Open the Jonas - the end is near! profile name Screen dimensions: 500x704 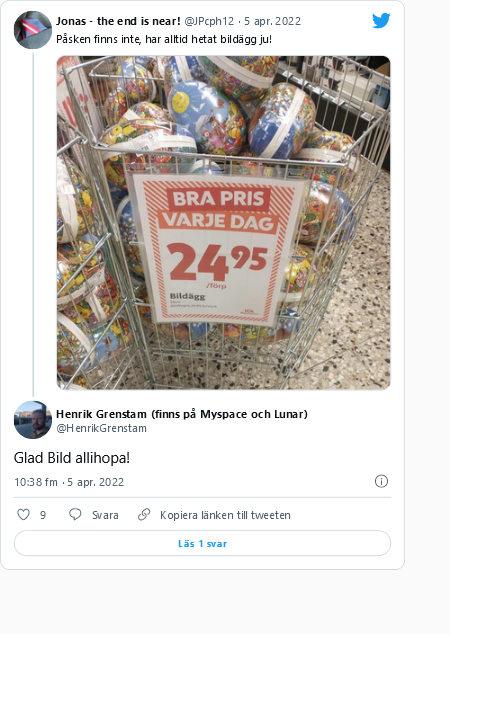click(x=118, y=21)
